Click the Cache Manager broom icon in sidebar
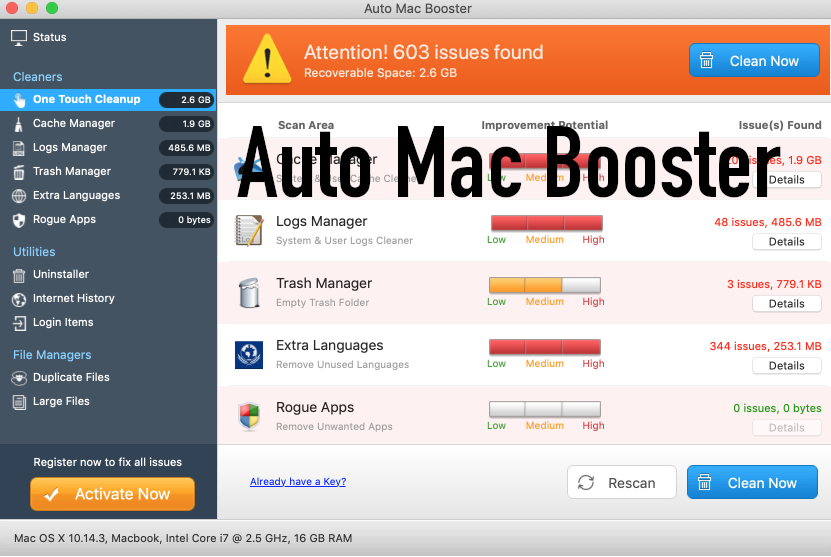 click(19, 124)
